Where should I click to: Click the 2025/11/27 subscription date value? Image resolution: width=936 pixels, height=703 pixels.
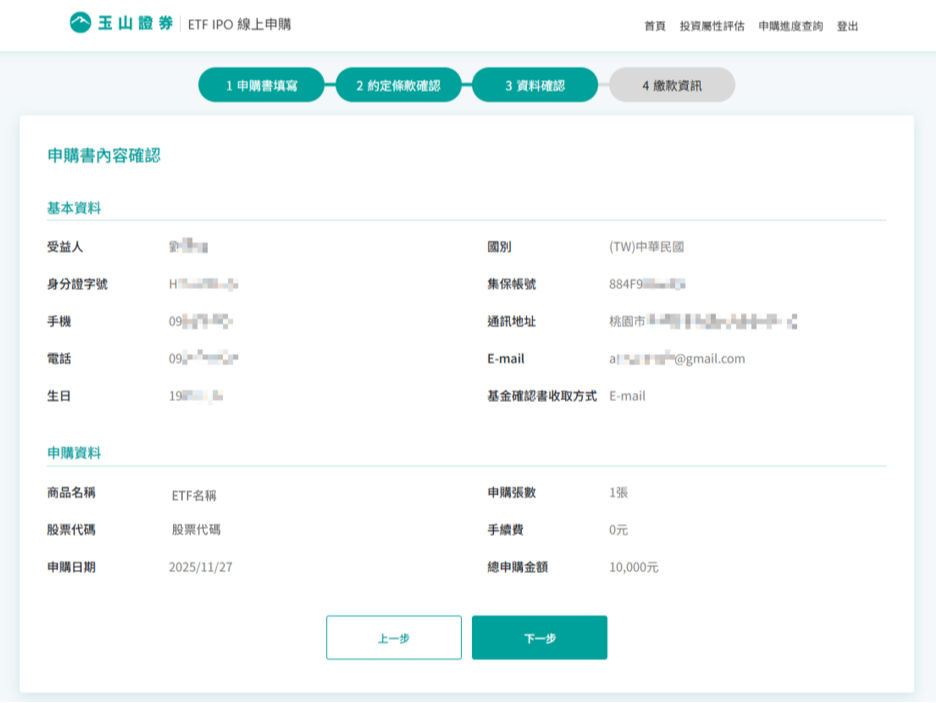pyautogui.click(x=202, y=567)
